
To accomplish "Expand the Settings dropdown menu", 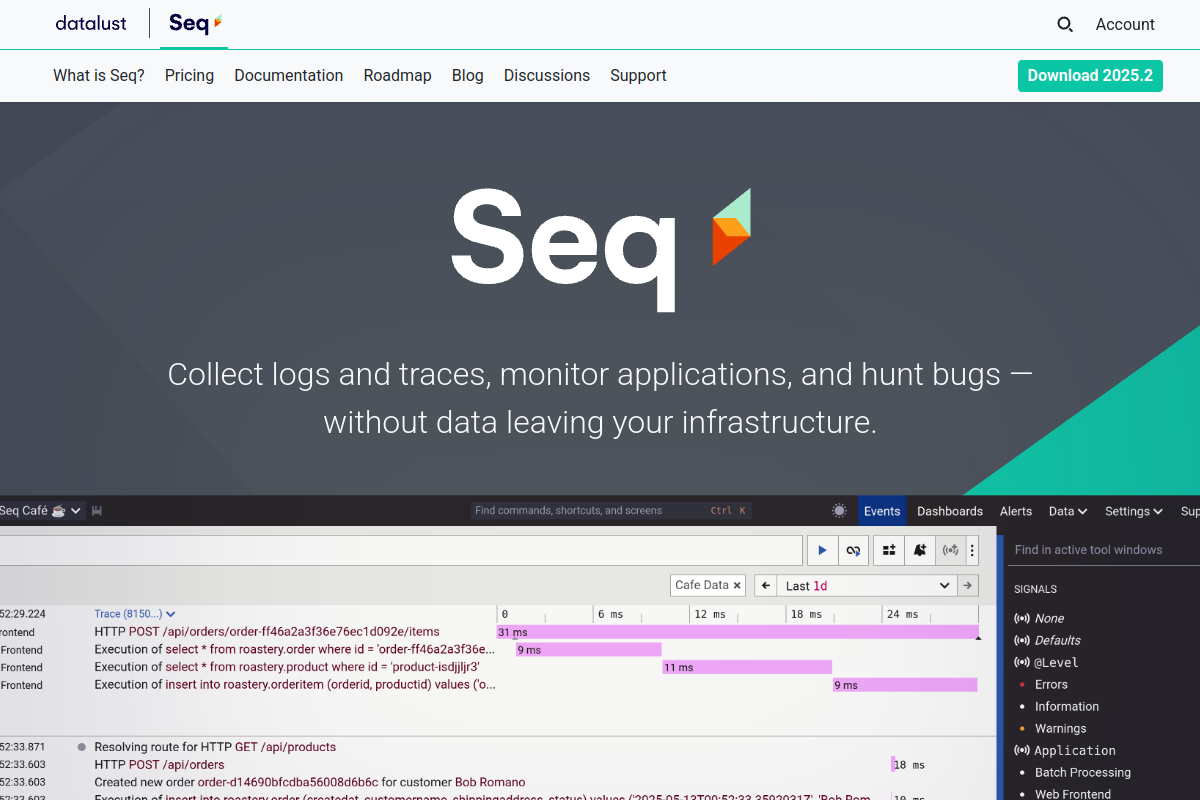I will (x=1134, y=511).
